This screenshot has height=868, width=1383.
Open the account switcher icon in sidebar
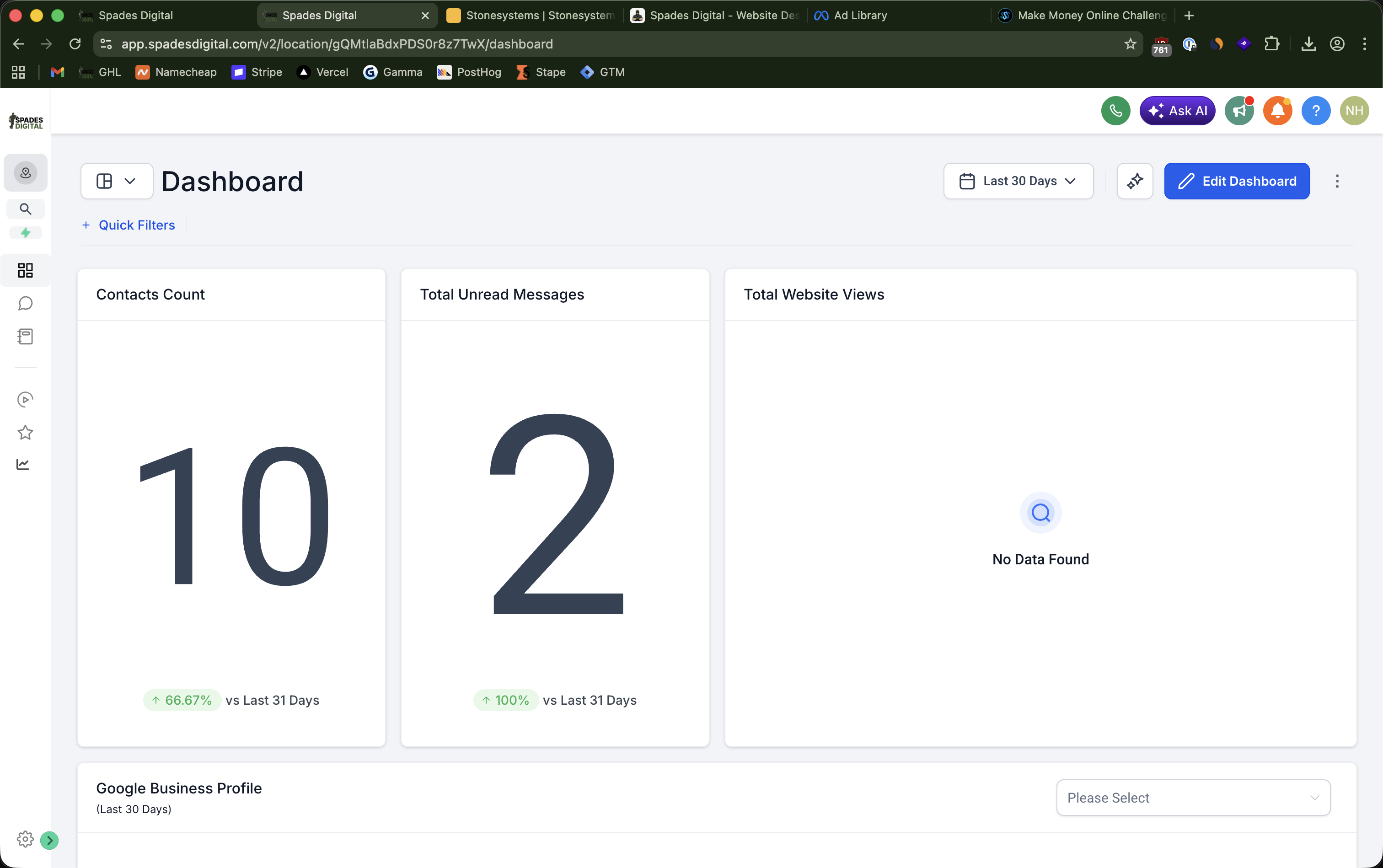coord(25,173)
